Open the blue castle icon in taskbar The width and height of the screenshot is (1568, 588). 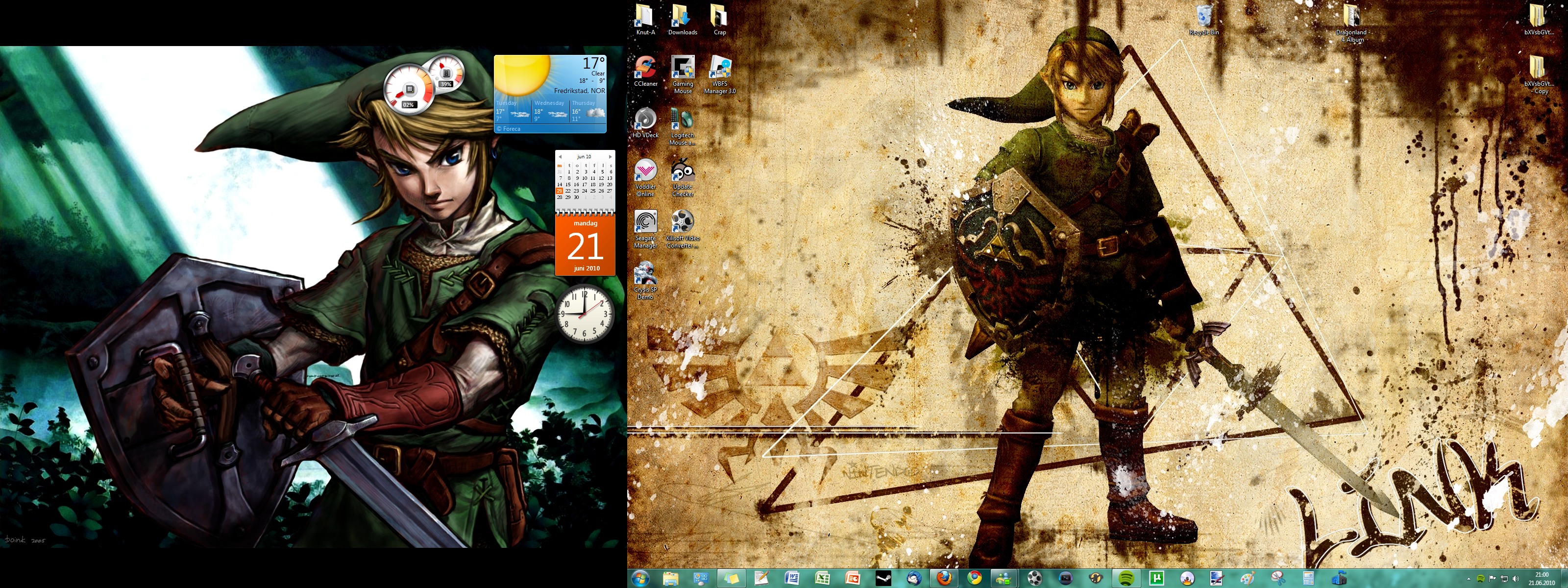[1339, 578]
